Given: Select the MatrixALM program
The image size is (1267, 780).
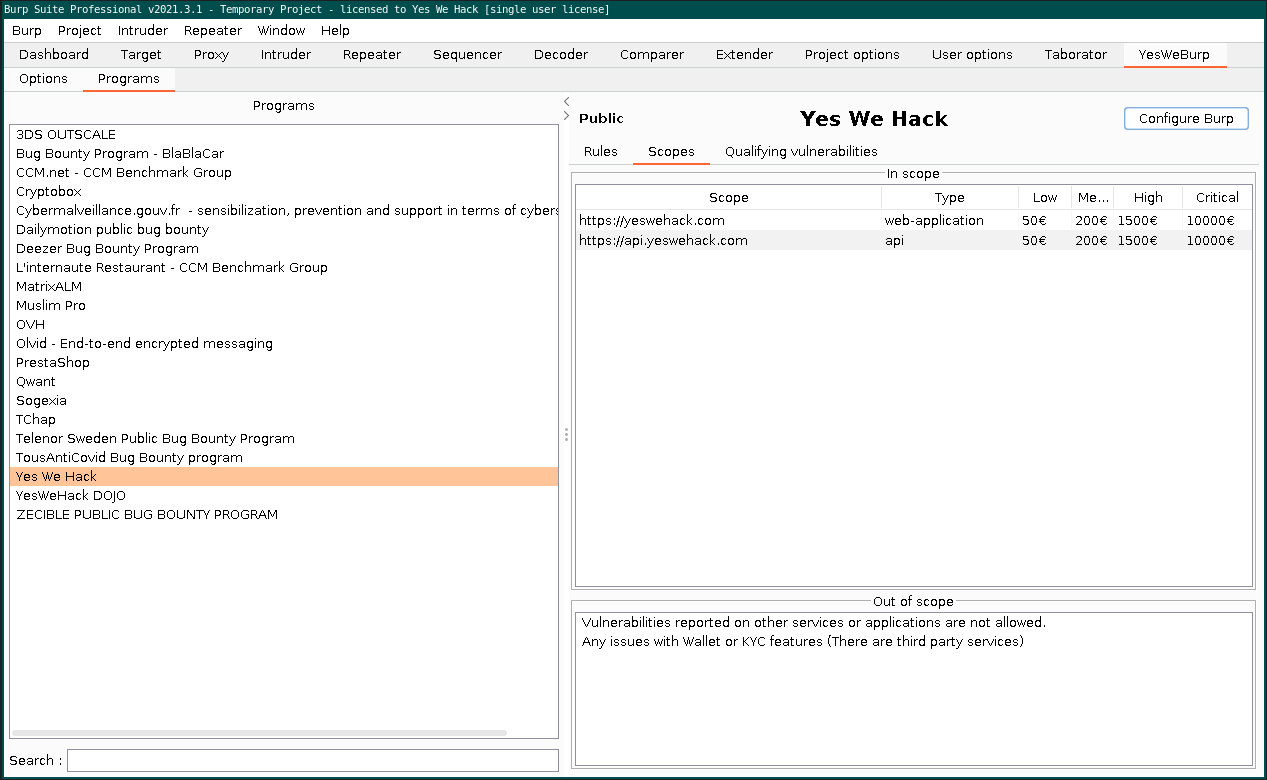Looking at the screenshot, I should [284, 287].
